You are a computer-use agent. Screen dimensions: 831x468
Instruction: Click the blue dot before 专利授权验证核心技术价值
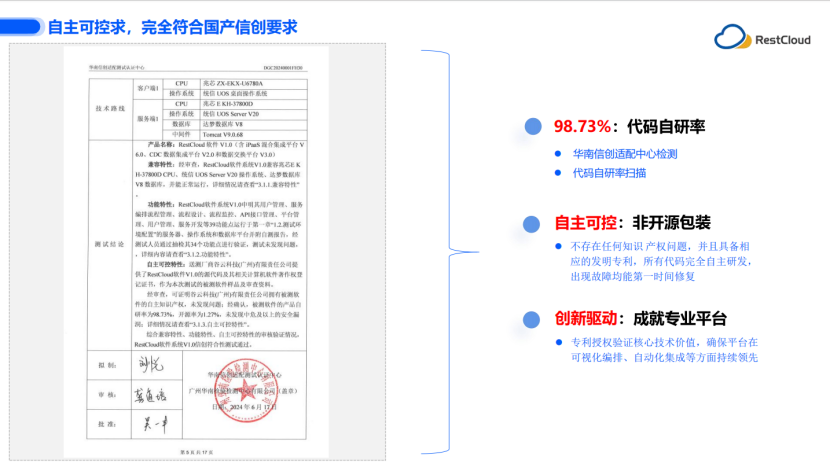click(x=559, y=343)
